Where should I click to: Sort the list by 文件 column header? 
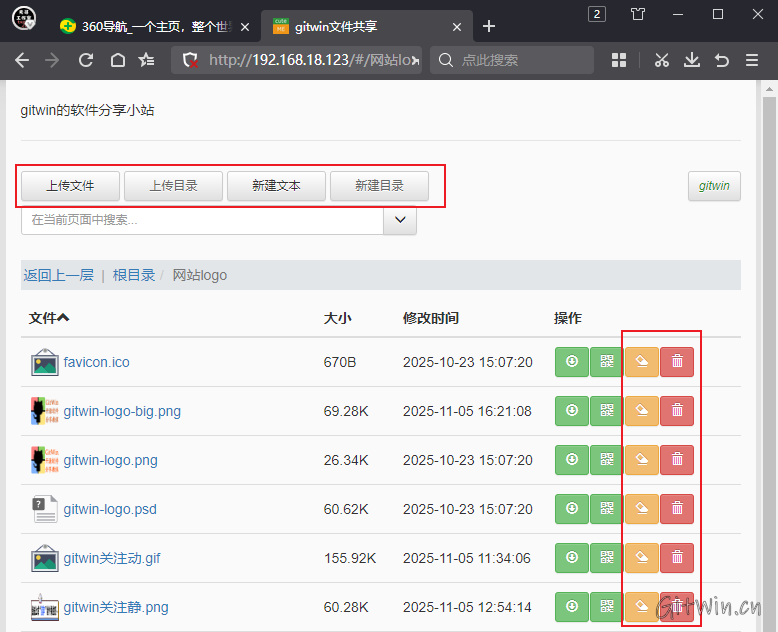pyautogui.click(x=49, y=318)
